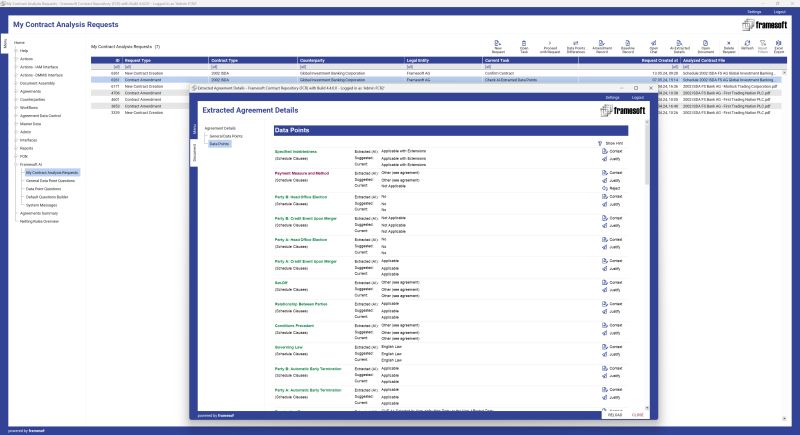Expand the Agreements tree node
This screenshot has width=800, height=435.
click(16, 92)
